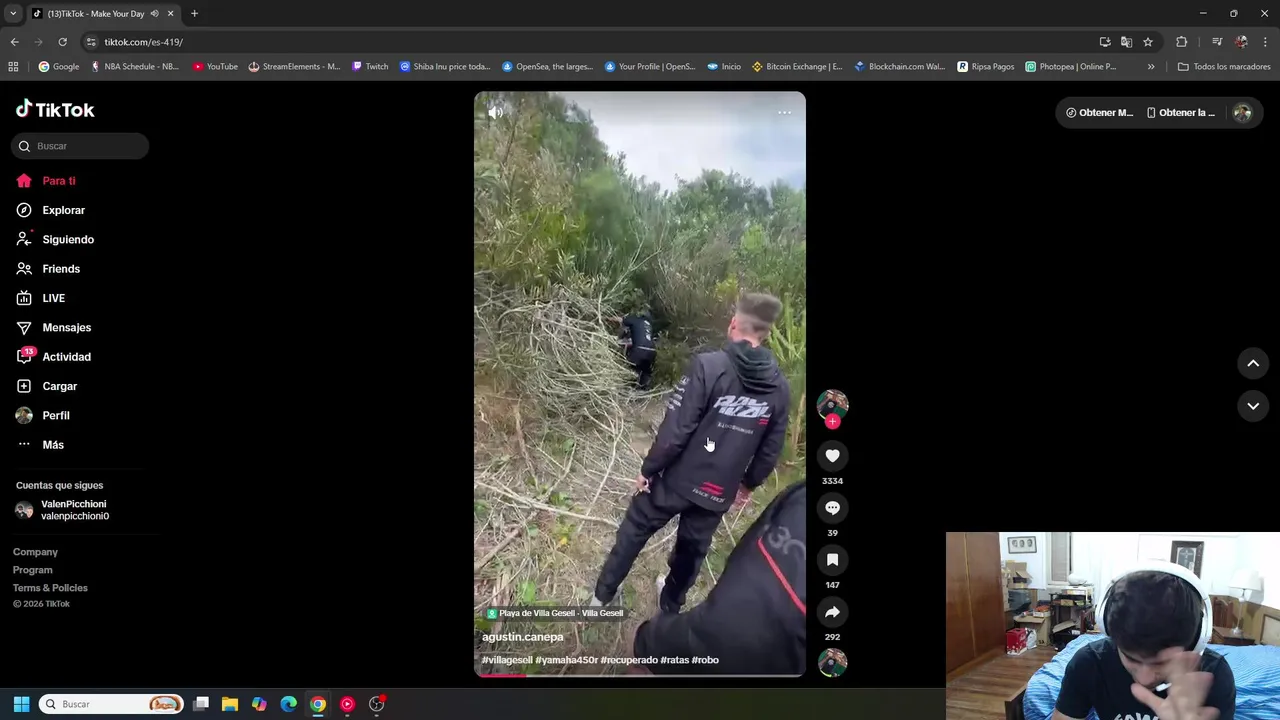
Task: Click the browser back arrow
Action: [x=14, y=42]
